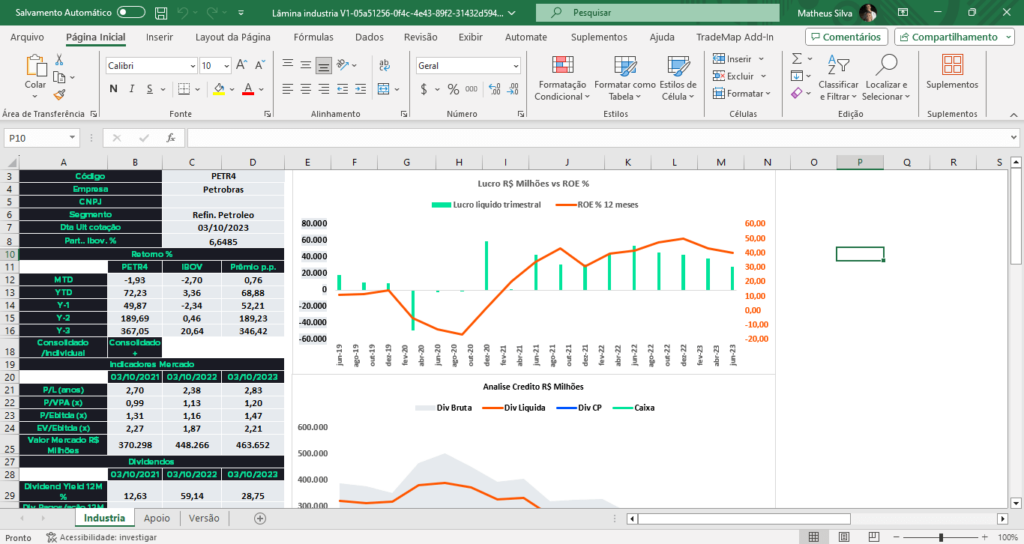Select Normal view in status bar

pos(814,537)
